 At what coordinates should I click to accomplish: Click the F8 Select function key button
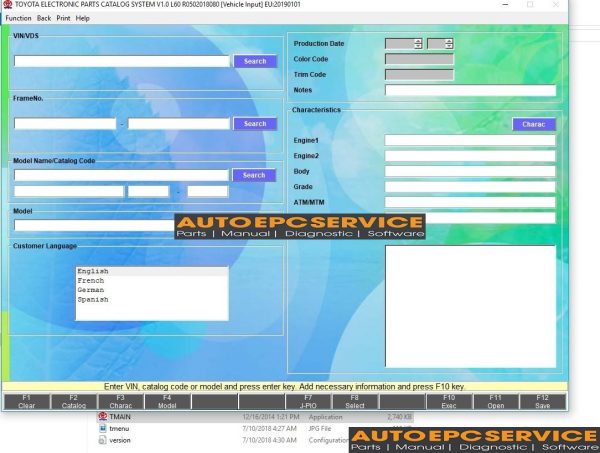click(x=355, y=402)
